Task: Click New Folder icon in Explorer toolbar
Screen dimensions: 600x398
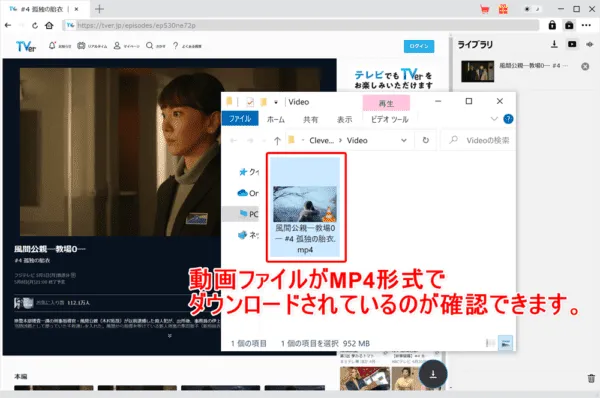Action: click(x=263, y=102)
